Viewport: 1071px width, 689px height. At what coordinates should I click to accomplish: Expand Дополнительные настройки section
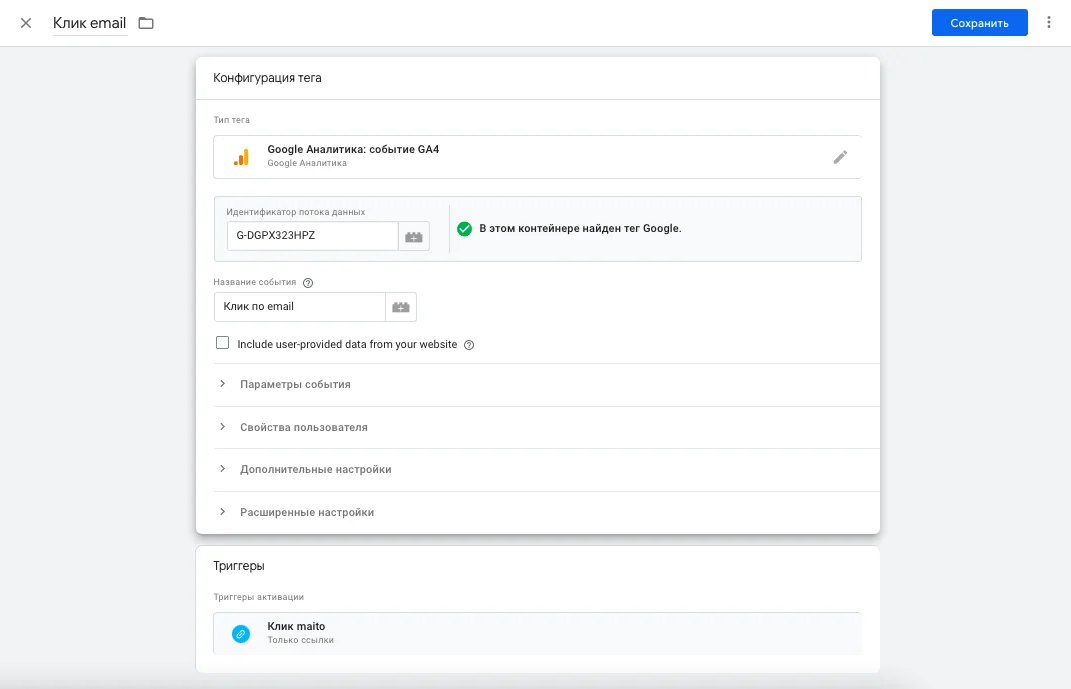315,469
